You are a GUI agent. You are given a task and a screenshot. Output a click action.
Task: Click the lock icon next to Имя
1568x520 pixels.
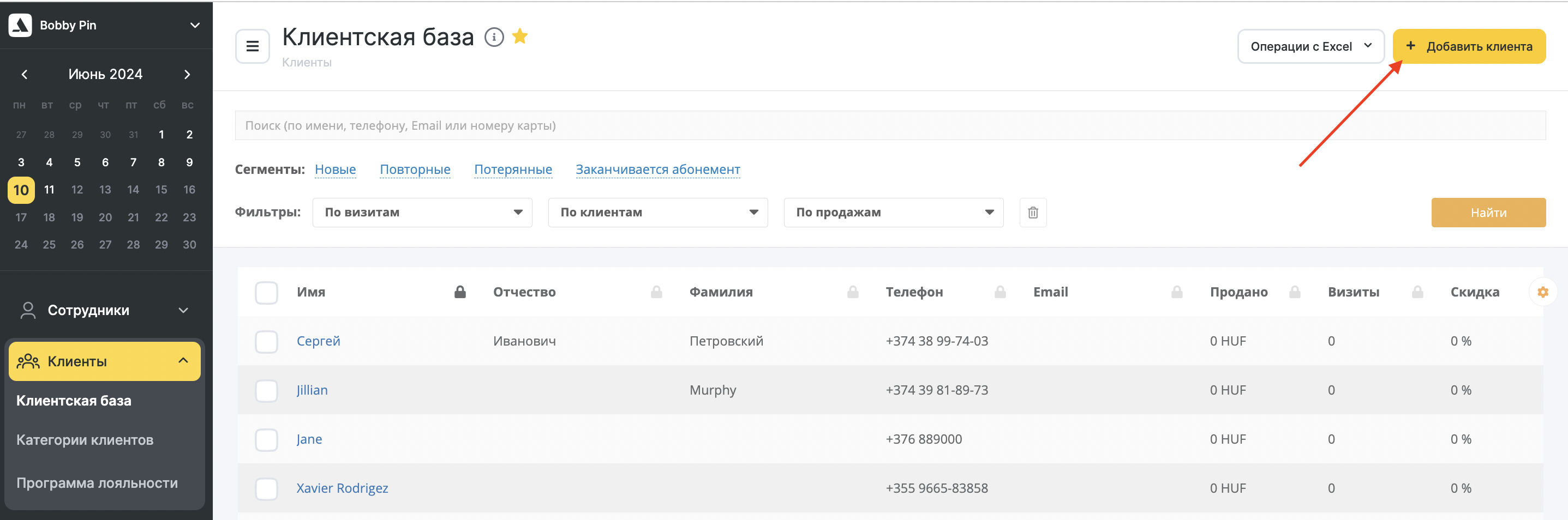tap(460, 292)
